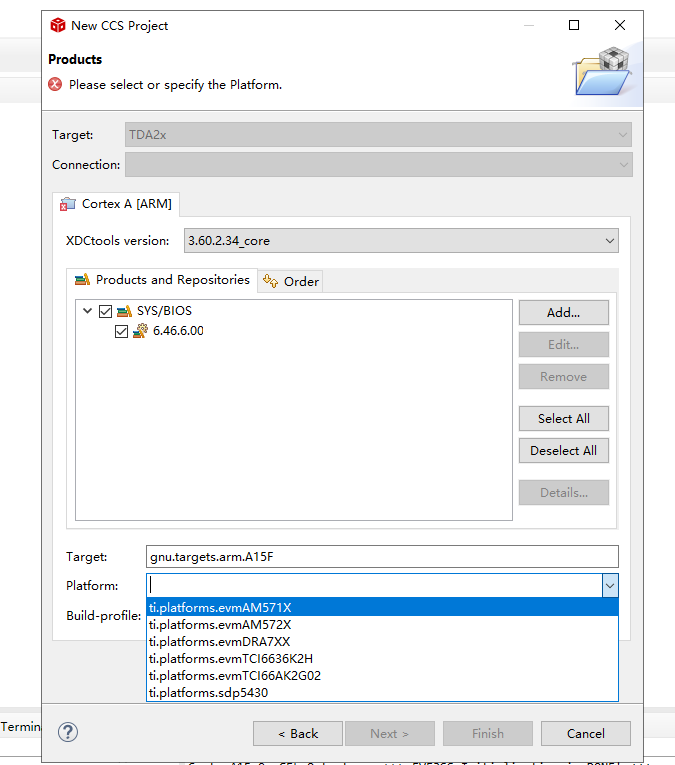Collapse the SYS/BIOS tree node
This screenshot has height=765, width=675.
click(x=88, y=311)
